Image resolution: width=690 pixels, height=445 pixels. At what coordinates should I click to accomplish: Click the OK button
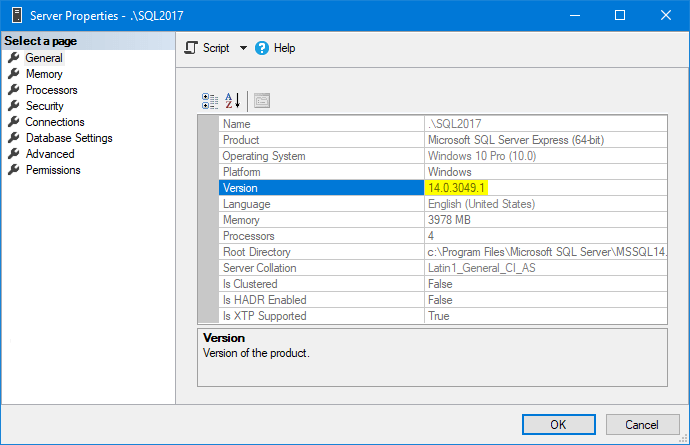point(558,424)
